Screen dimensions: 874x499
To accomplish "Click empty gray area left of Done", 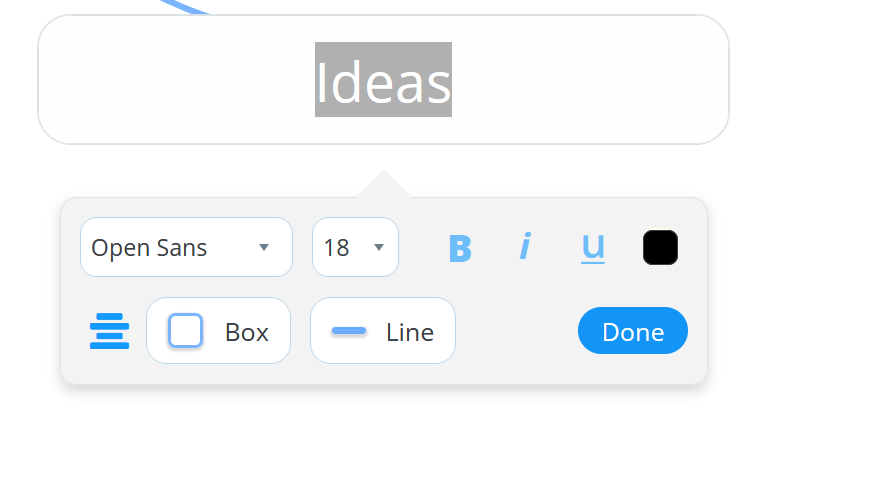I will tap(516, 331).
